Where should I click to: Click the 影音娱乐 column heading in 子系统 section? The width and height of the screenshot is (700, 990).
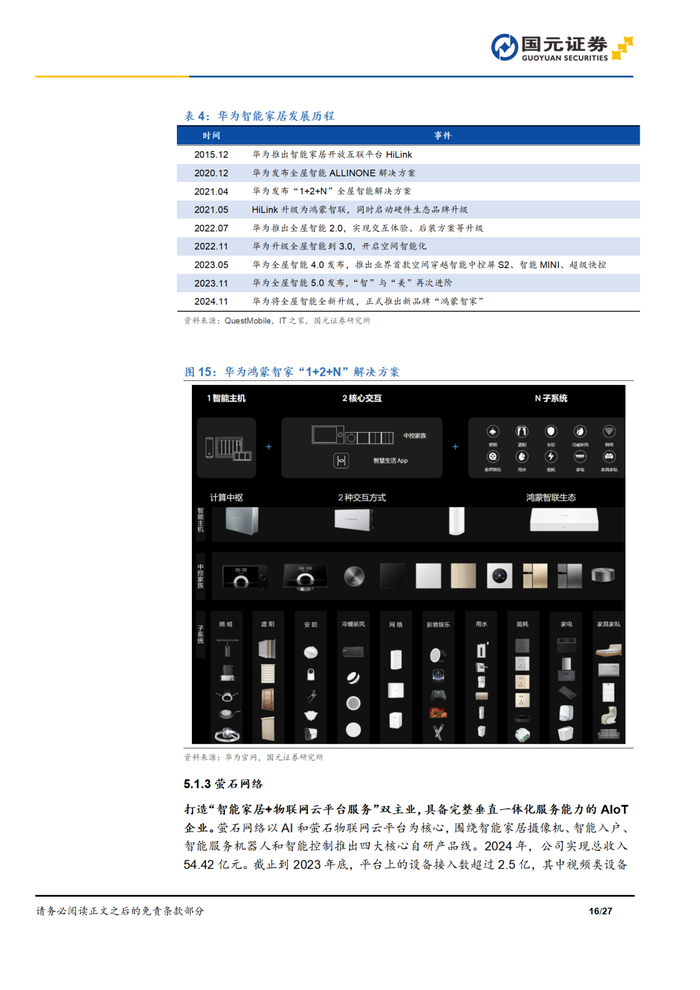pyautogui.click(x=438, y=624)
